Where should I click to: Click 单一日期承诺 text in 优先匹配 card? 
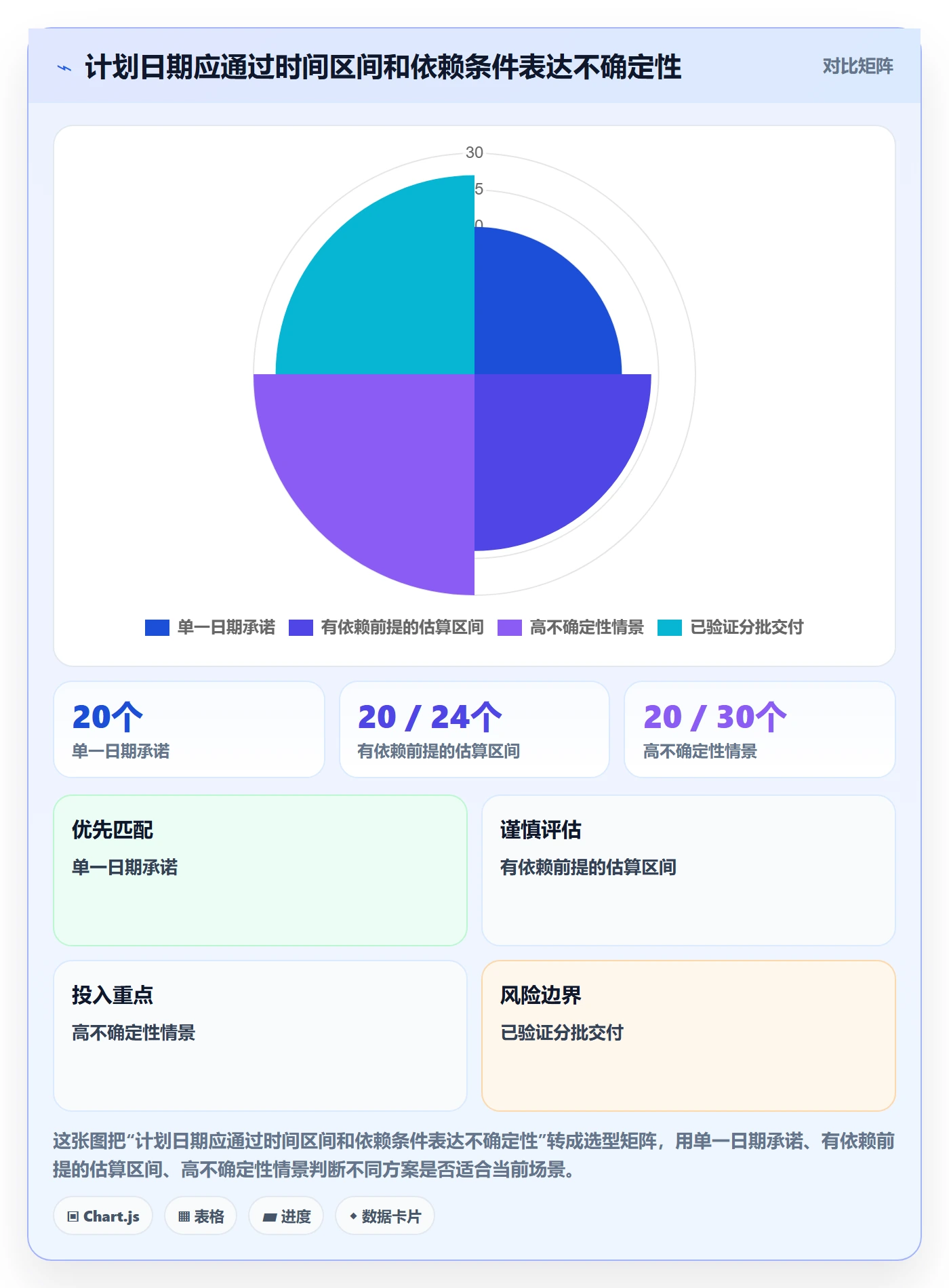pyautogui.click(x=125, y=867)
